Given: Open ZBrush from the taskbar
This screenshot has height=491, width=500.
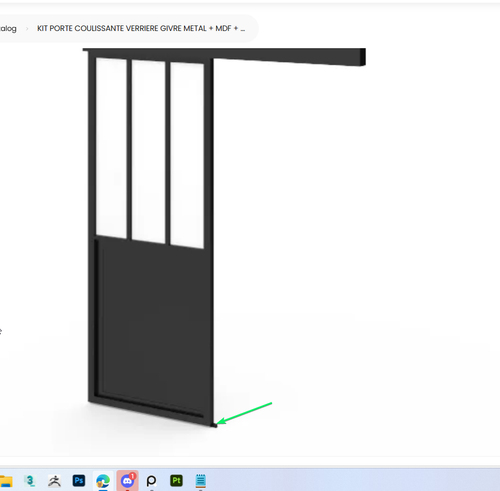Looking at the screenshot, I should (54, 481).
